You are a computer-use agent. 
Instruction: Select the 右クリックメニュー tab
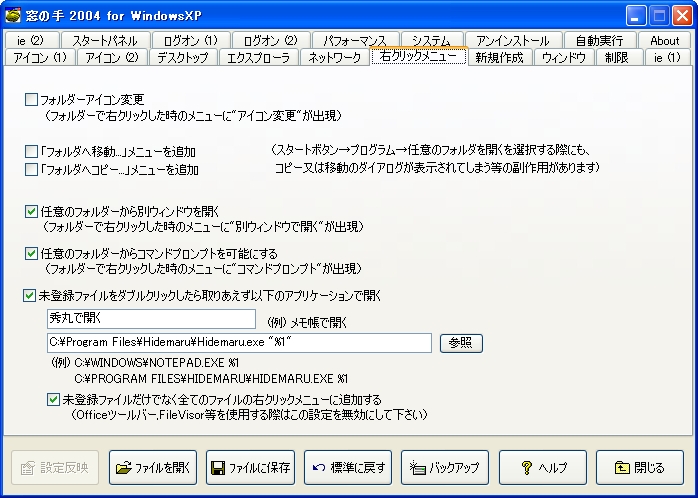coord(418,56)
